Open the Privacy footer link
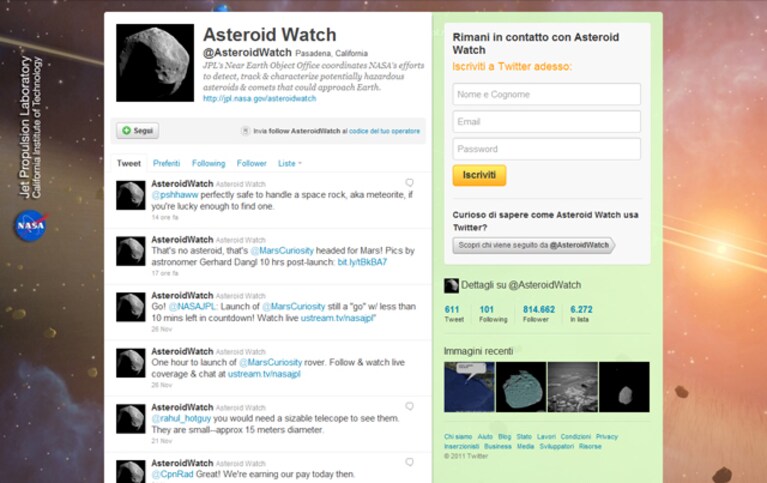 pyautogui.click(x=607, y=437)
